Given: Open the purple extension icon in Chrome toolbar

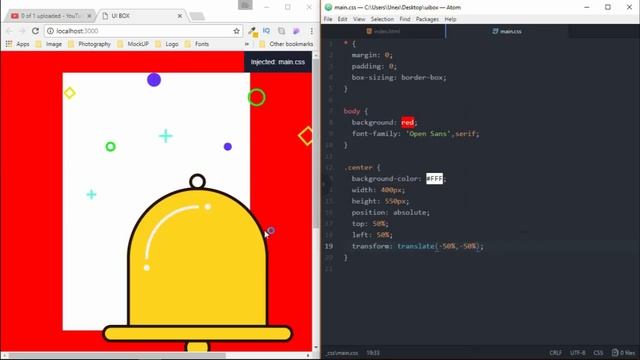Looking at the screenshot, I should coord(296,31).
